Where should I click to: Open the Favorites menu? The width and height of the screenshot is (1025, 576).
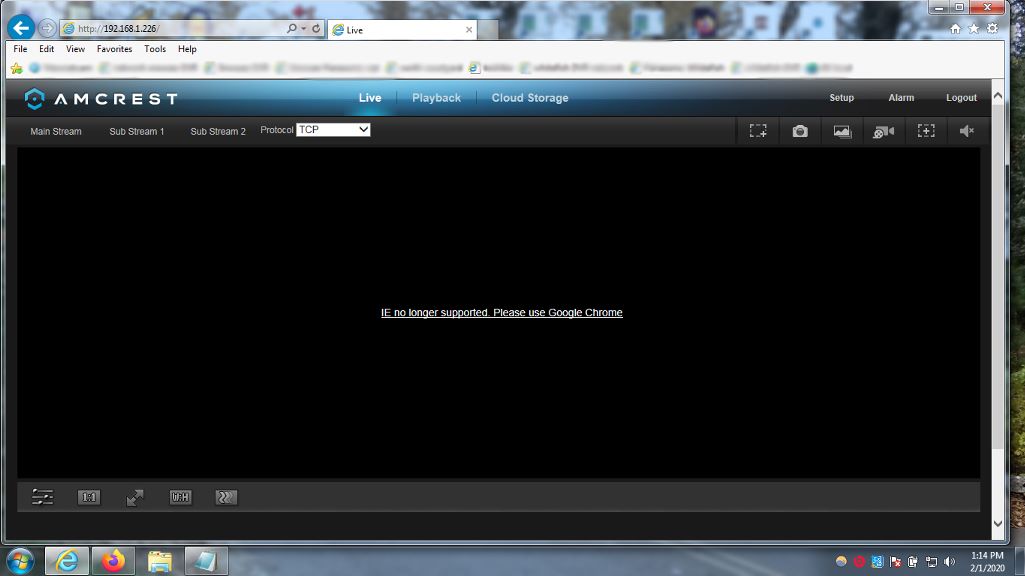click(x=114, y=49)
